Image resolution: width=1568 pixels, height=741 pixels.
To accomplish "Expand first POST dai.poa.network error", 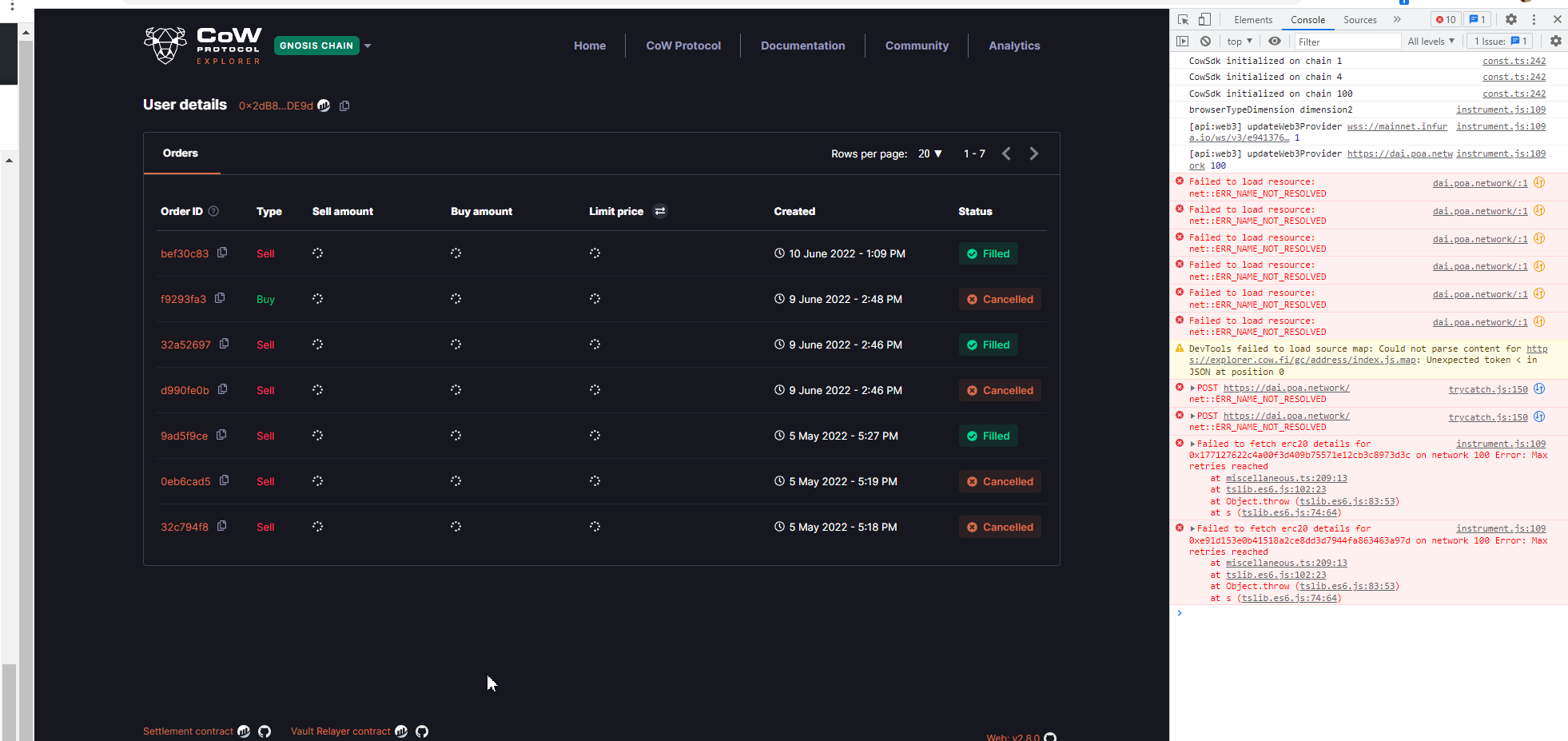I will click(1193, 388).
